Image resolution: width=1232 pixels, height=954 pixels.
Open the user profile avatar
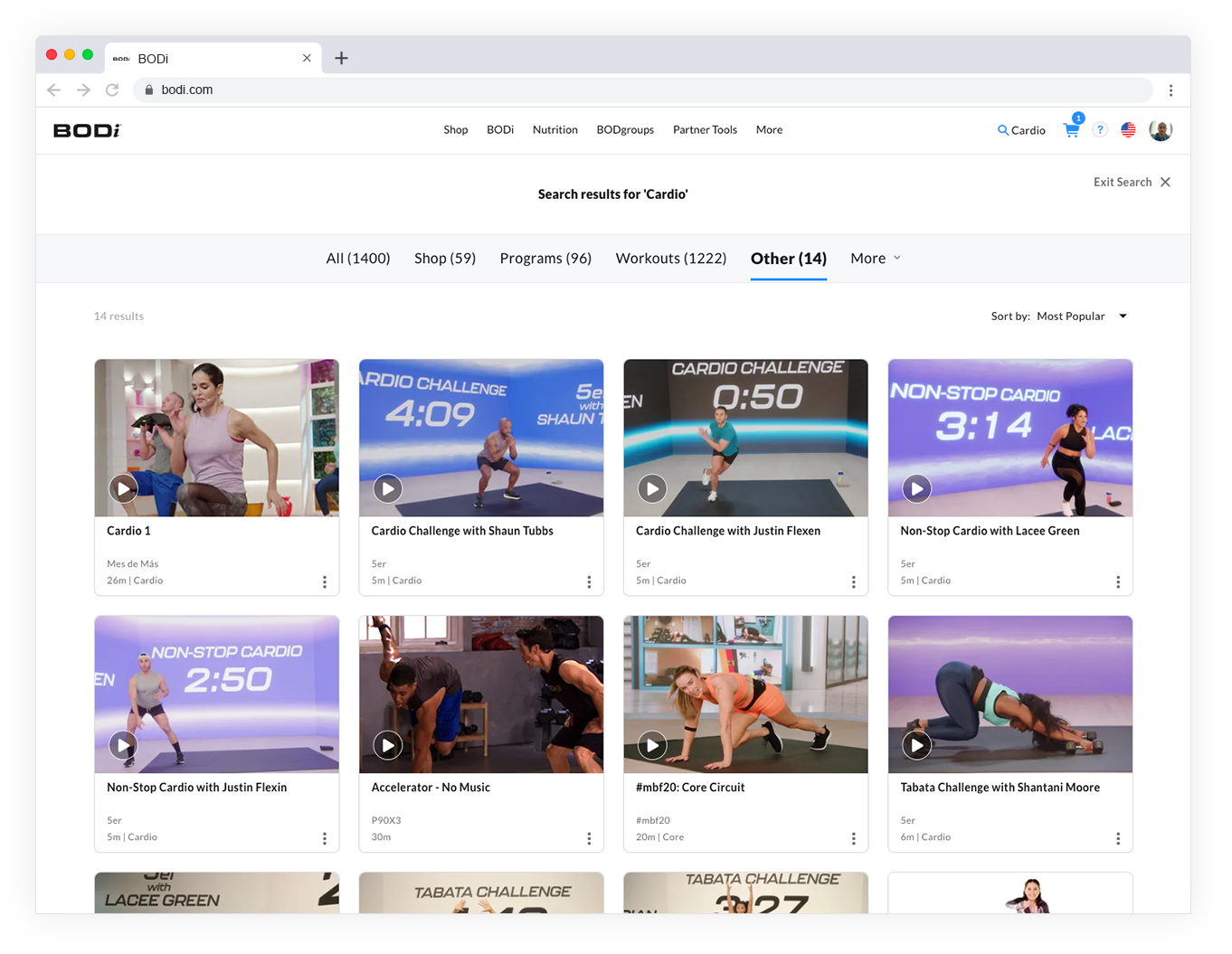click(x=1161, y=130)
